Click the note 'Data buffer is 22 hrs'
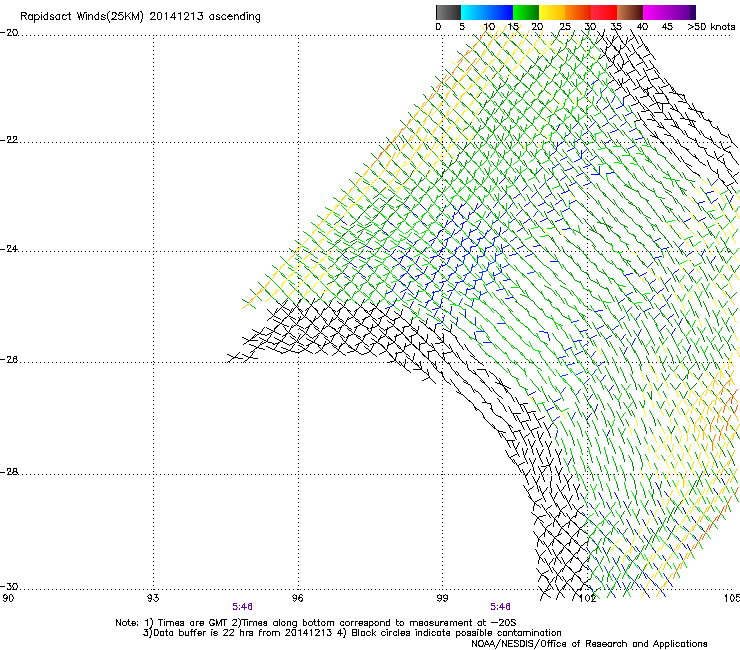Image resolution: width=740 pixels, height=650 pixels. [x=206, y=633]
